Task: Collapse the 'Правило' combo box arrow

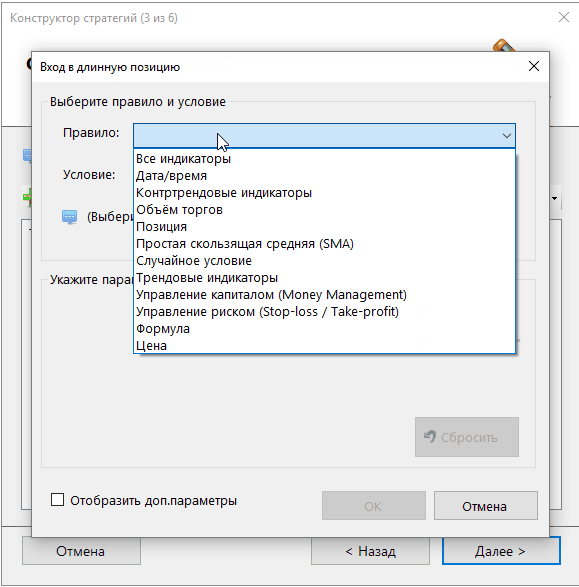Action: coord(506,136)
